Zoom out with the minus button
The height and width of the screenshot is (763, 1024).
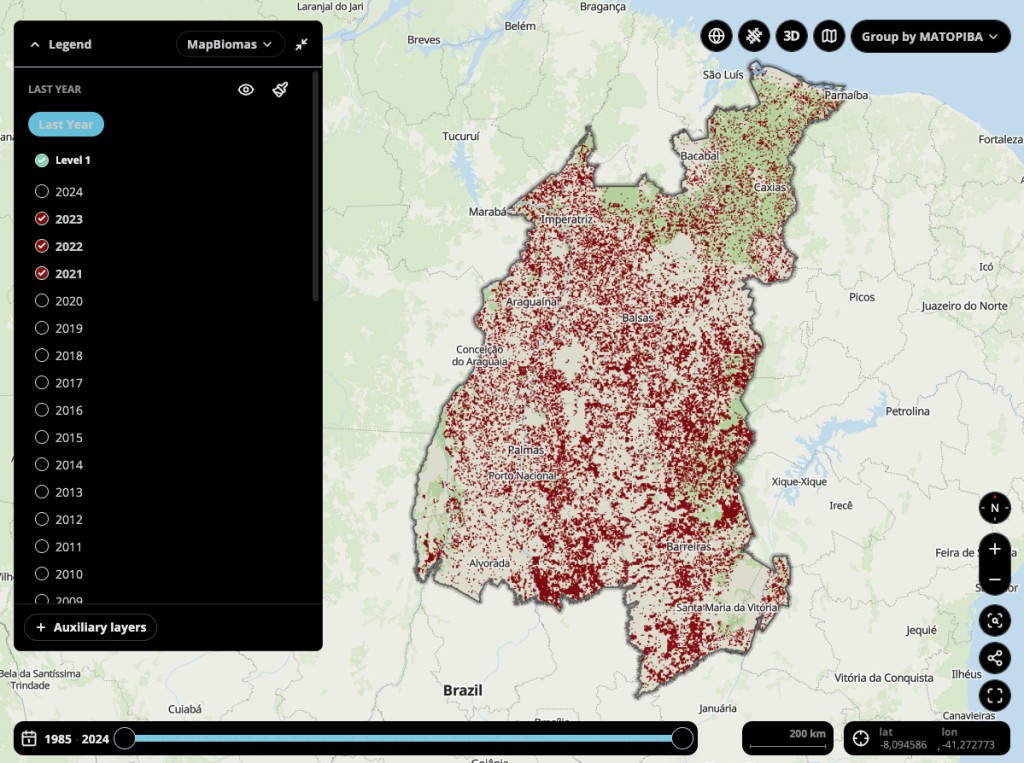tap(994, 580)
